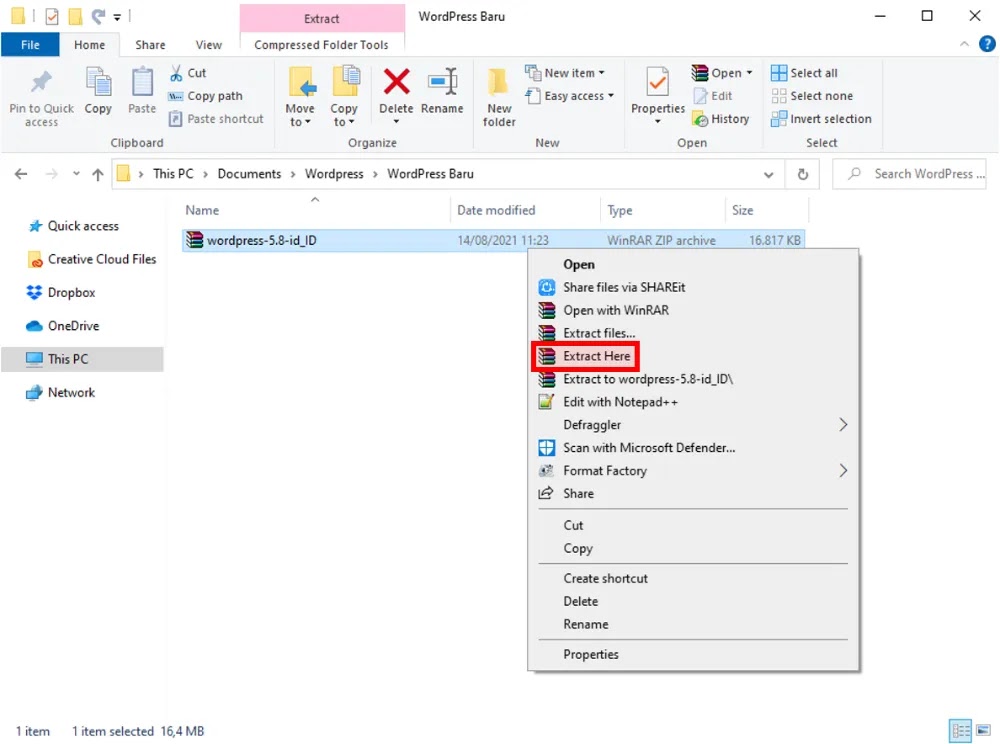The height and width of the screenshot is (744, 1000).
Task: Open Creative Cloud Files in sidebar
Action: tap(102, 259)
